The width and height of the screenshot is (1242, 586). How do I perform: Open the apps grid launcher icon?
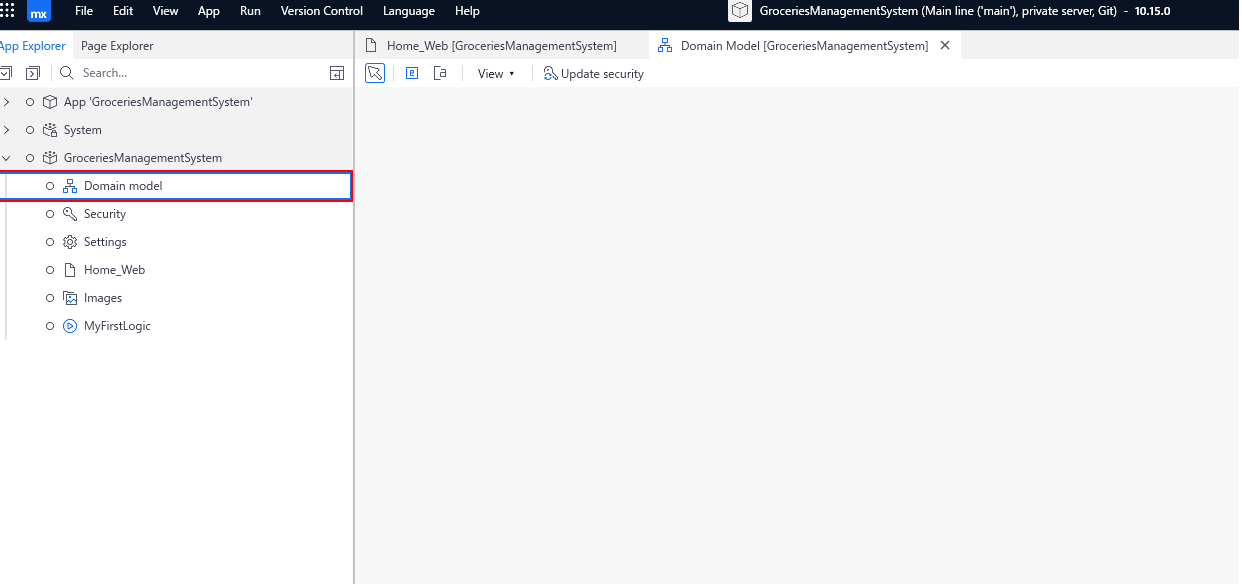tap(6, 11)
